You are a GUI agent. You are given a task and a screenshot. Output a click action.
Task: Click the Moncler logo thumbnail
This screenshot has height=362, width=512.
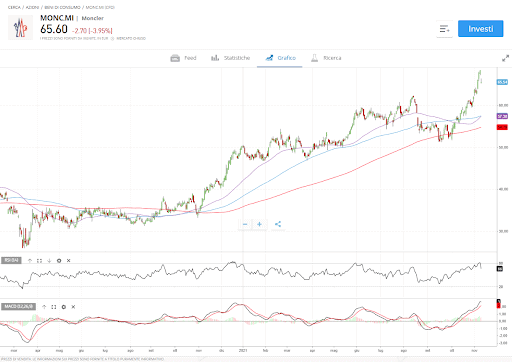20,28
